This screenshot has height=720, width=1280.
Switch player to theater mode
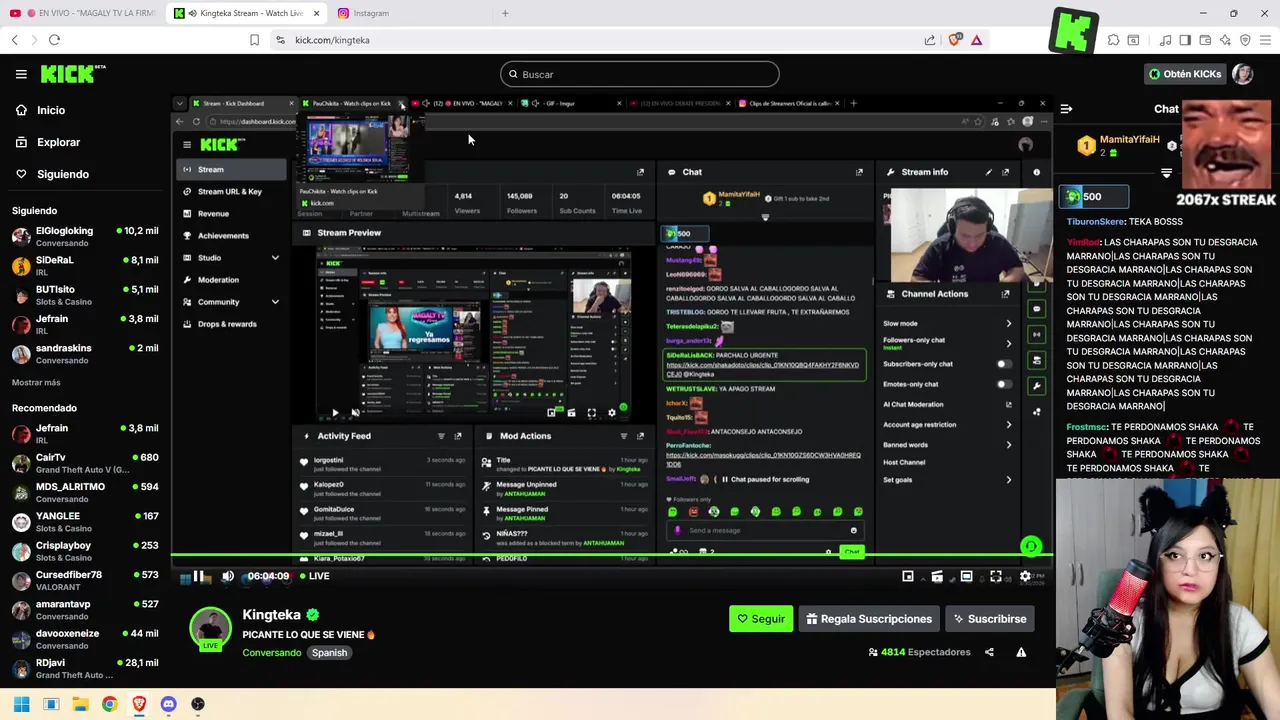pos(966,576)
